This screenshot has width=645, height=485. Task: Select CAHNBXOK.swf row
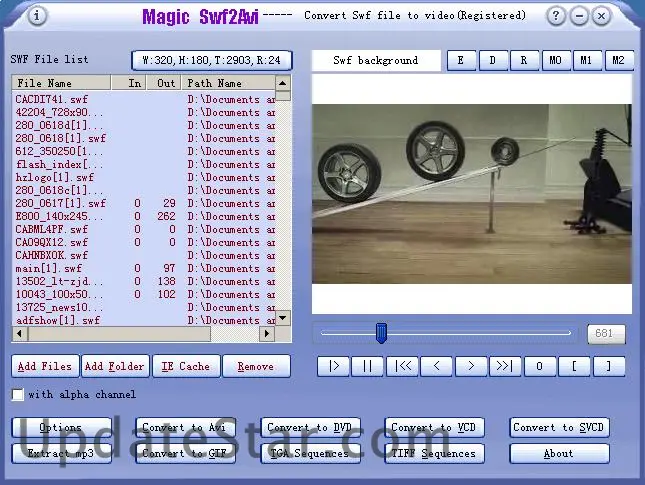click(x=144, y=255)
